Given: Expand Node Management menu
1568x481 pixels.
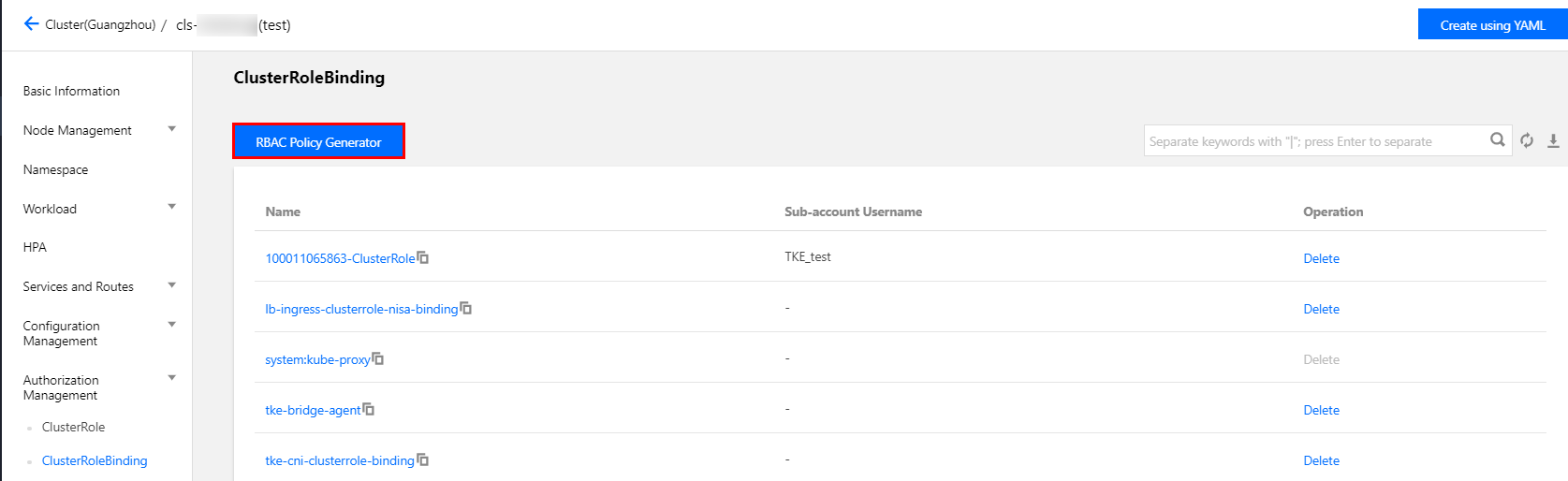Looking at the screenshot, I should point(171,129).
